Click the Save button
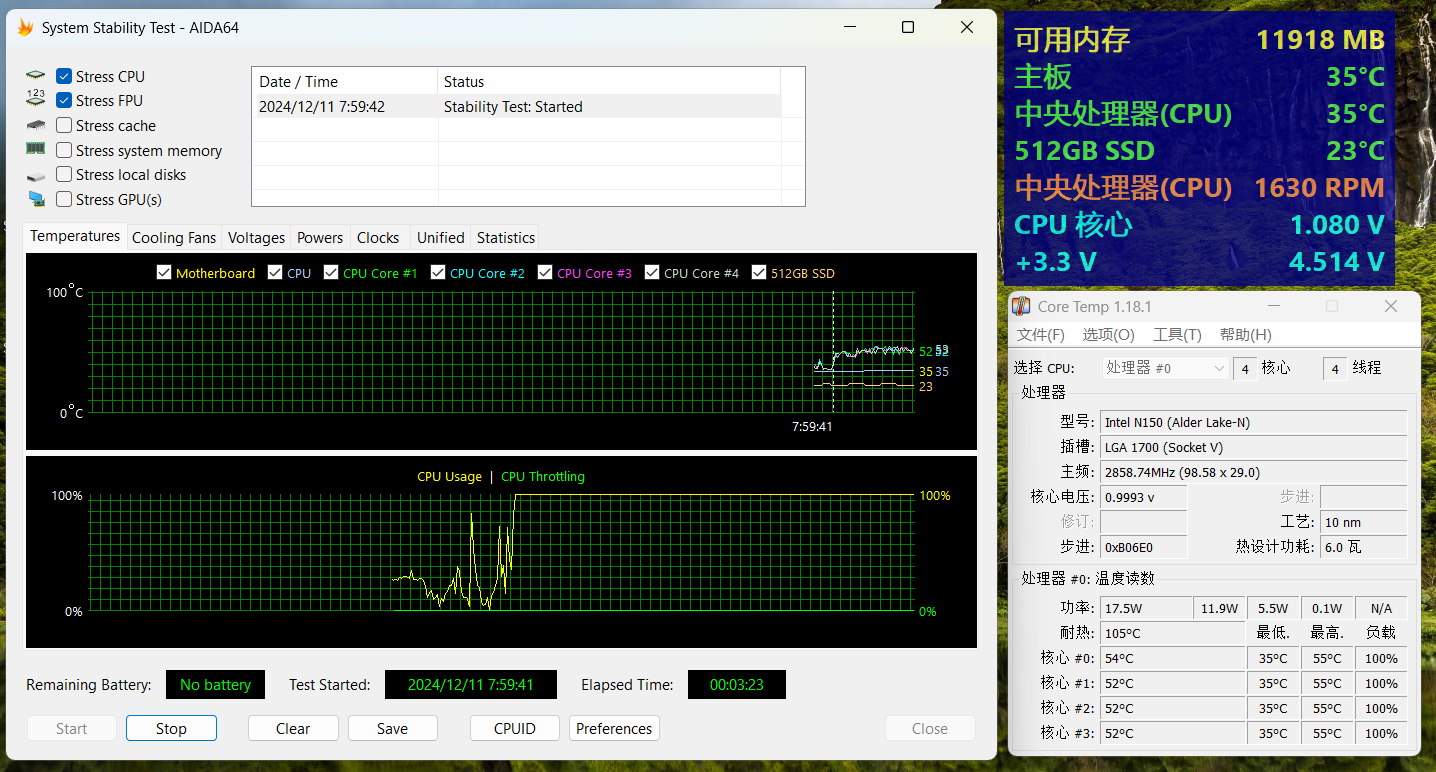 (392, 728)
